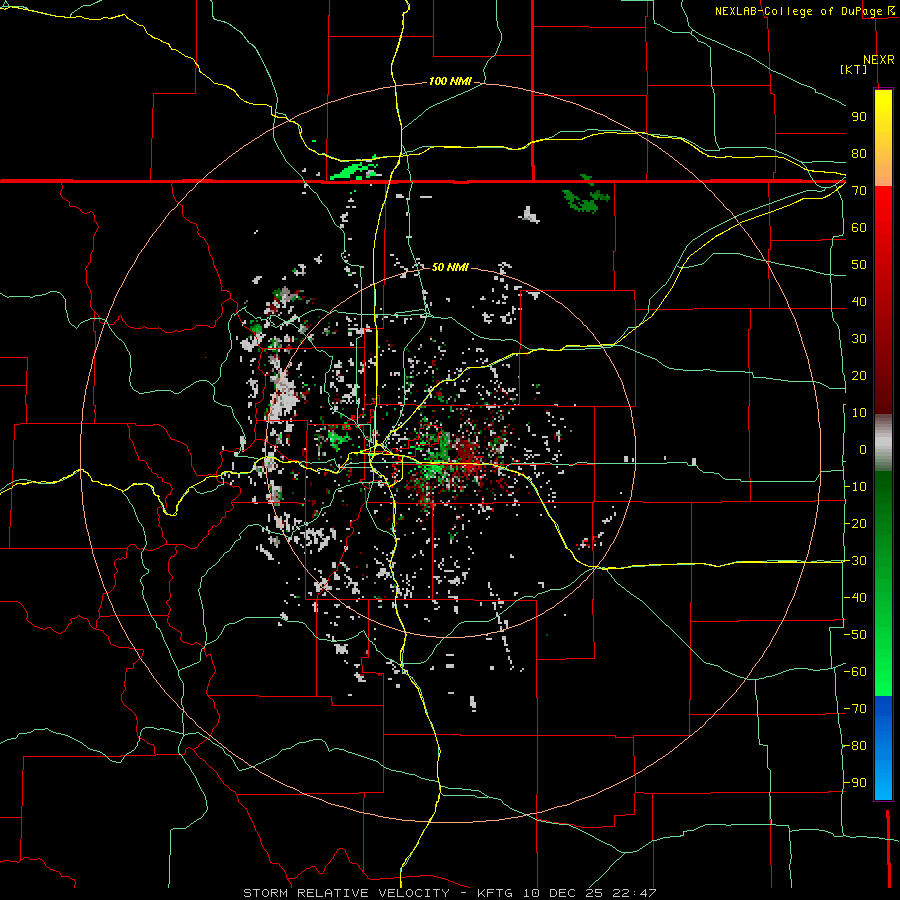Click the 90 knot label on the velocity scale

[x=859, y=117]
